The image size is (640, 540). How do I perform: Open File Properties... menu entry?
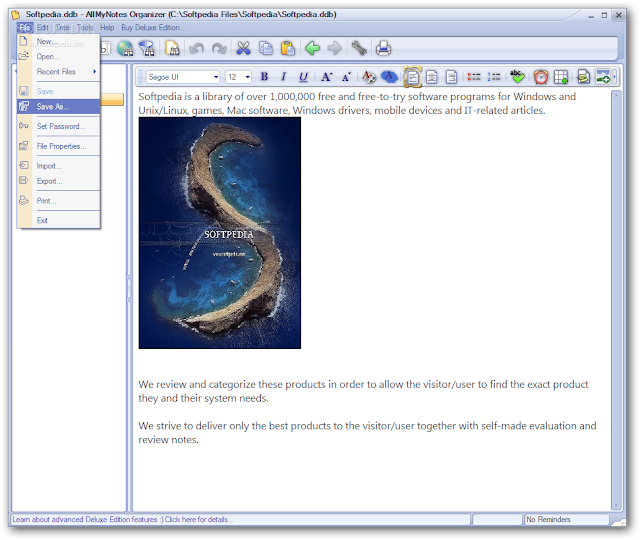(x=58, y=146)
